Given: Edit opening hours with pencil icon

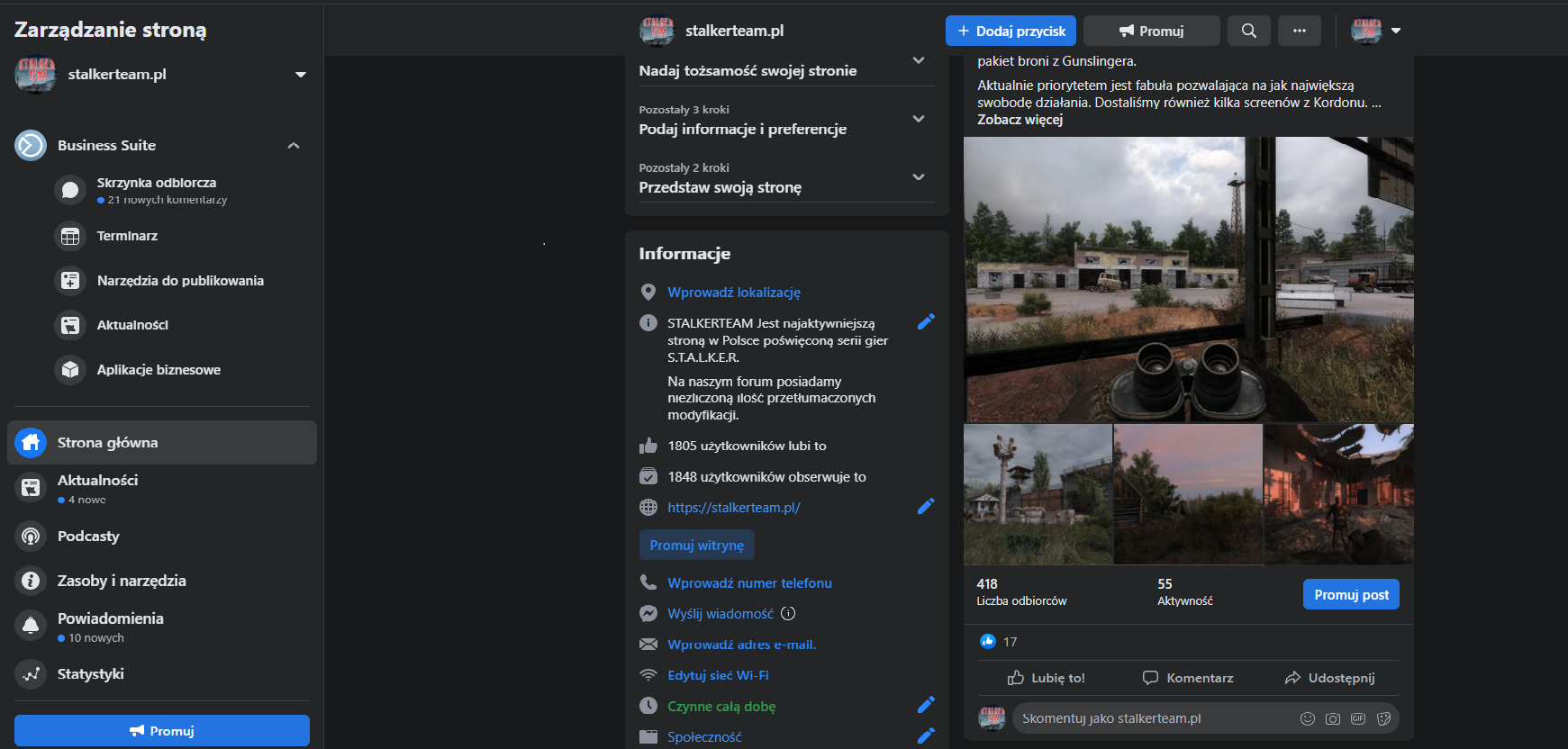Looking at the screenshot, I should tap(926, 704).
